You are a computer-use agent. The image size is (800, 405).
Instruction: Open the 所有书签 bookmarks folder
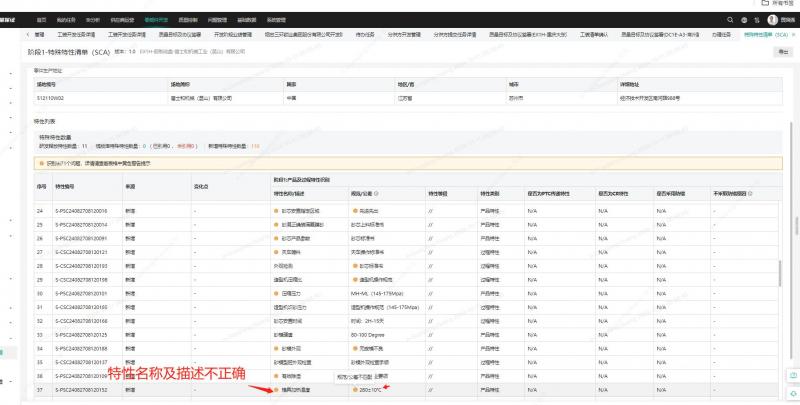tap(779, 3)
